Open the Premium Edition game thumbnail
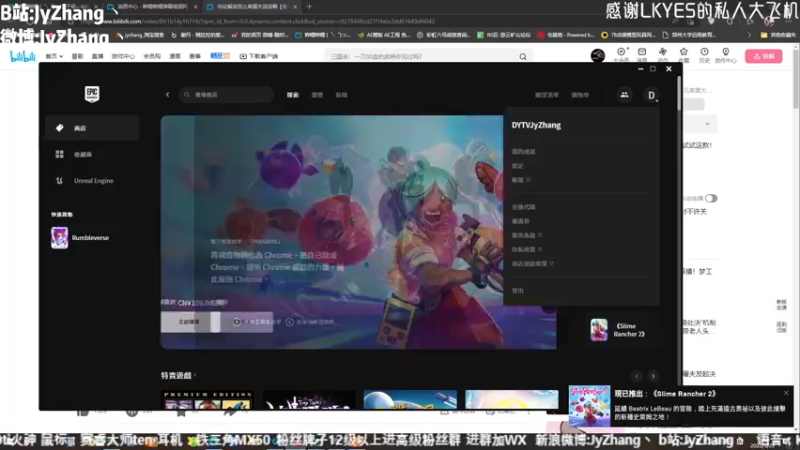 207,400
